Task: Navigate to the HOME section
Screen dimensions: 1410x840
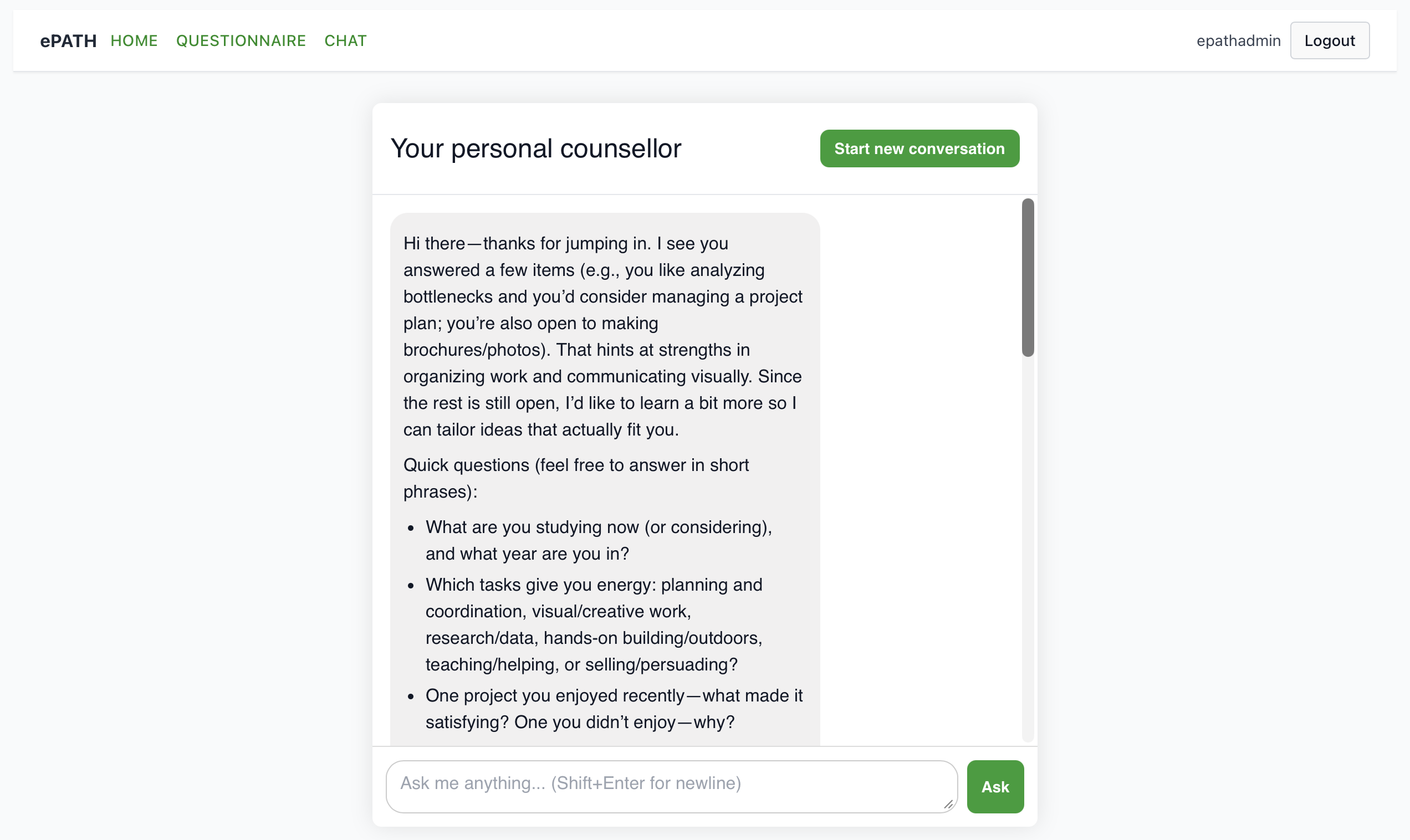Action: point(134,40)
